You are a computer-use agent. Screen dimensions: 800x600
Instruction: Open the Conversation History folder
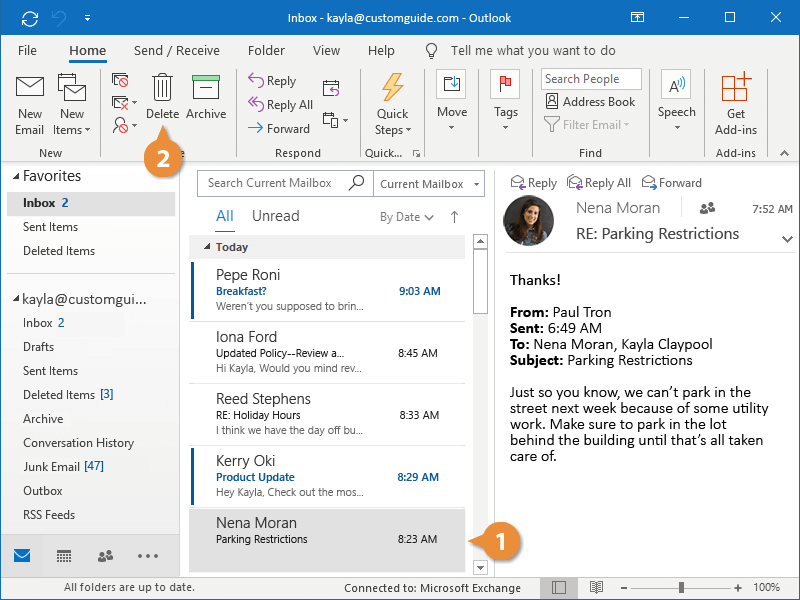coord(79,443)
